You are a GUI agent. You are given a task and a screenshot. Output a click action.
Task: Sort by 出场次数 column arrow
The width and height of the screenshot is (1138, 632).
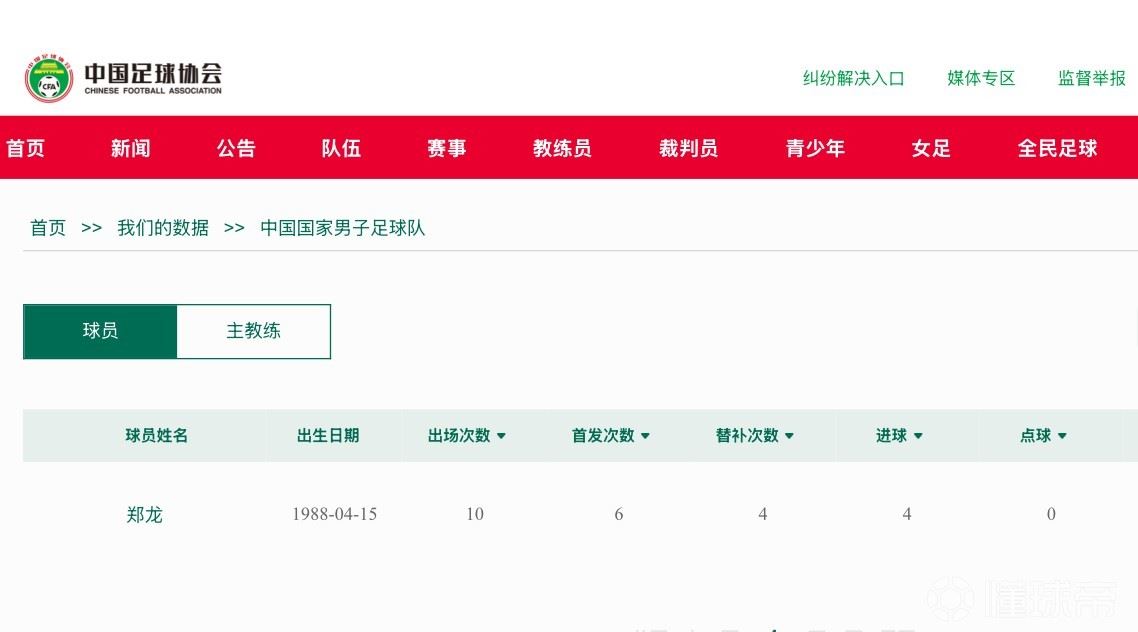click(x=501, y=436)
